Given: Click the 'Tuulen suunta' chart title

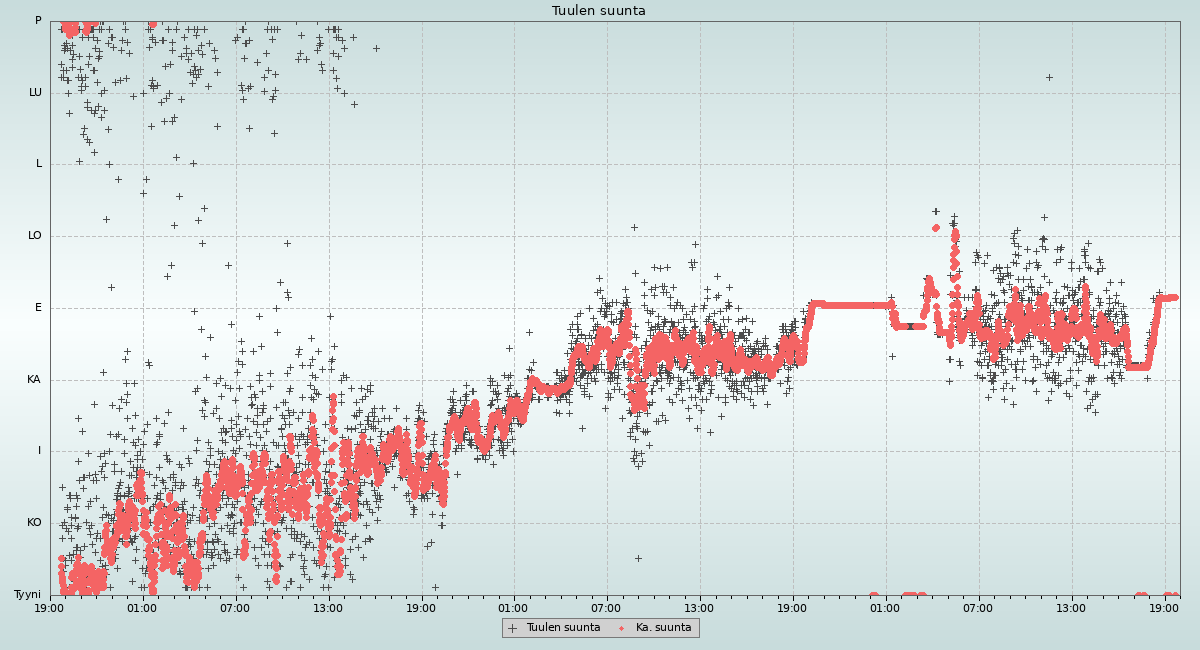Looking at the screenshot, I should pos(599,11).
